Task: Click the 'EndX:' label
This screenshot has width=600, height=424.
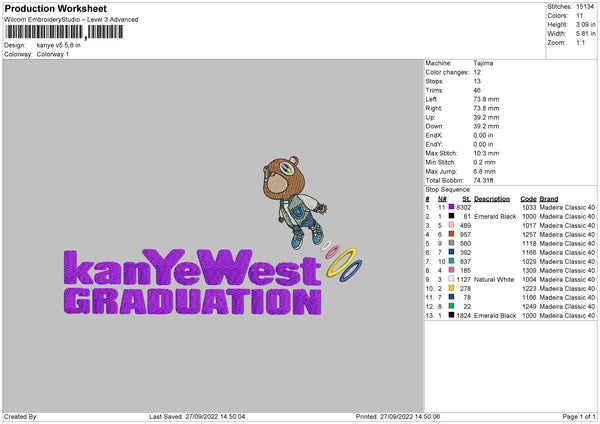Action: 434,135
